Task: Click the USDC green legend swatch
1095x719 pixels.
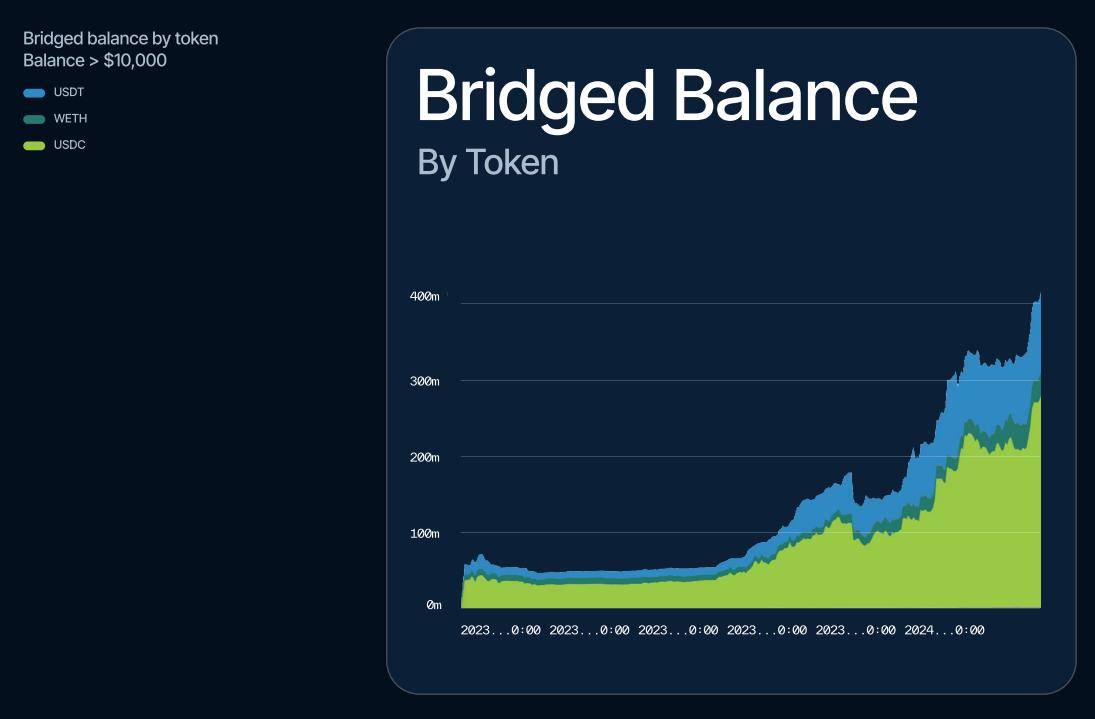Action: (x=34, y=146)
